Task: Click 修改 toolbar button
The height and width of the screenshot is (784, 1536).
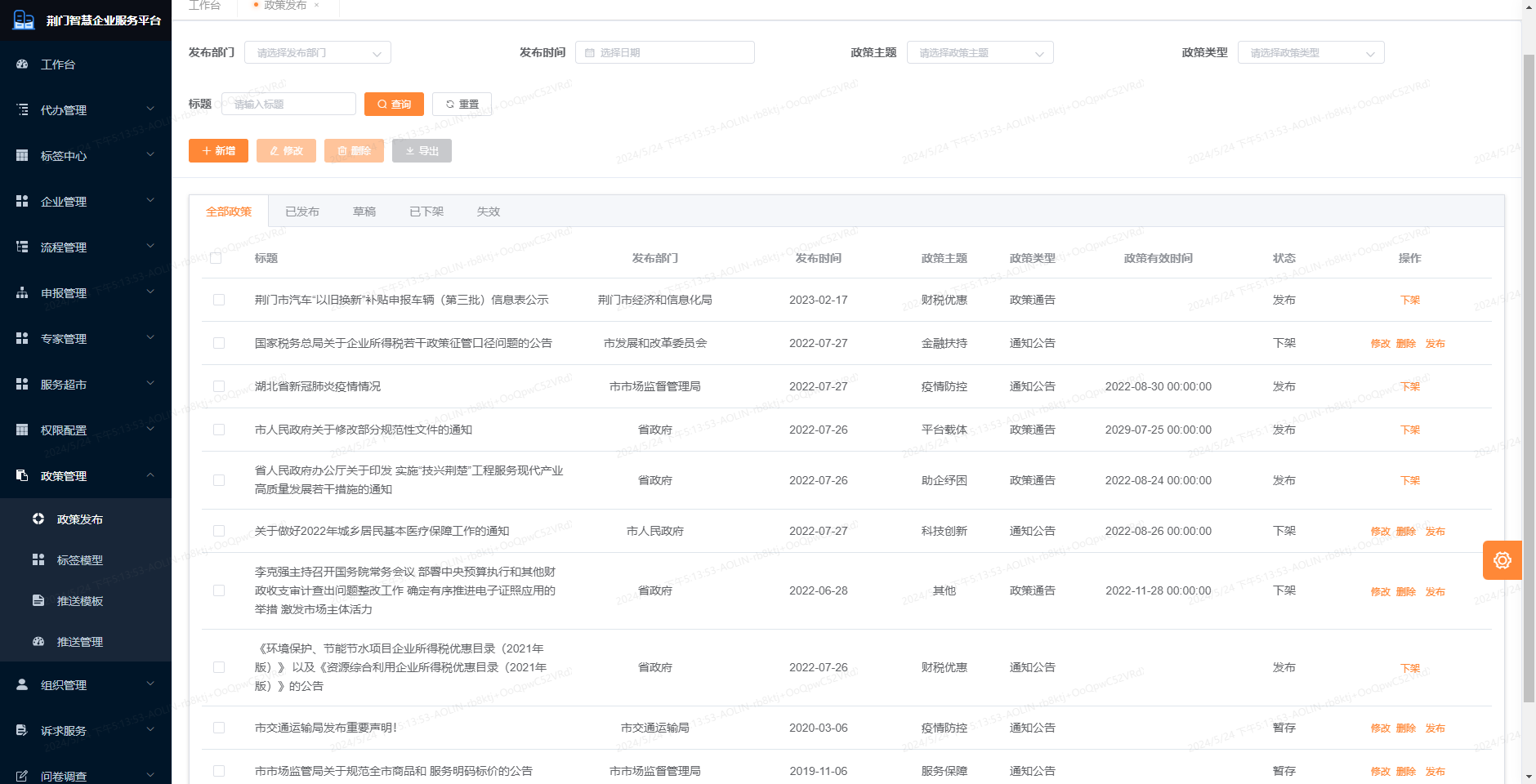Action: 286,150
